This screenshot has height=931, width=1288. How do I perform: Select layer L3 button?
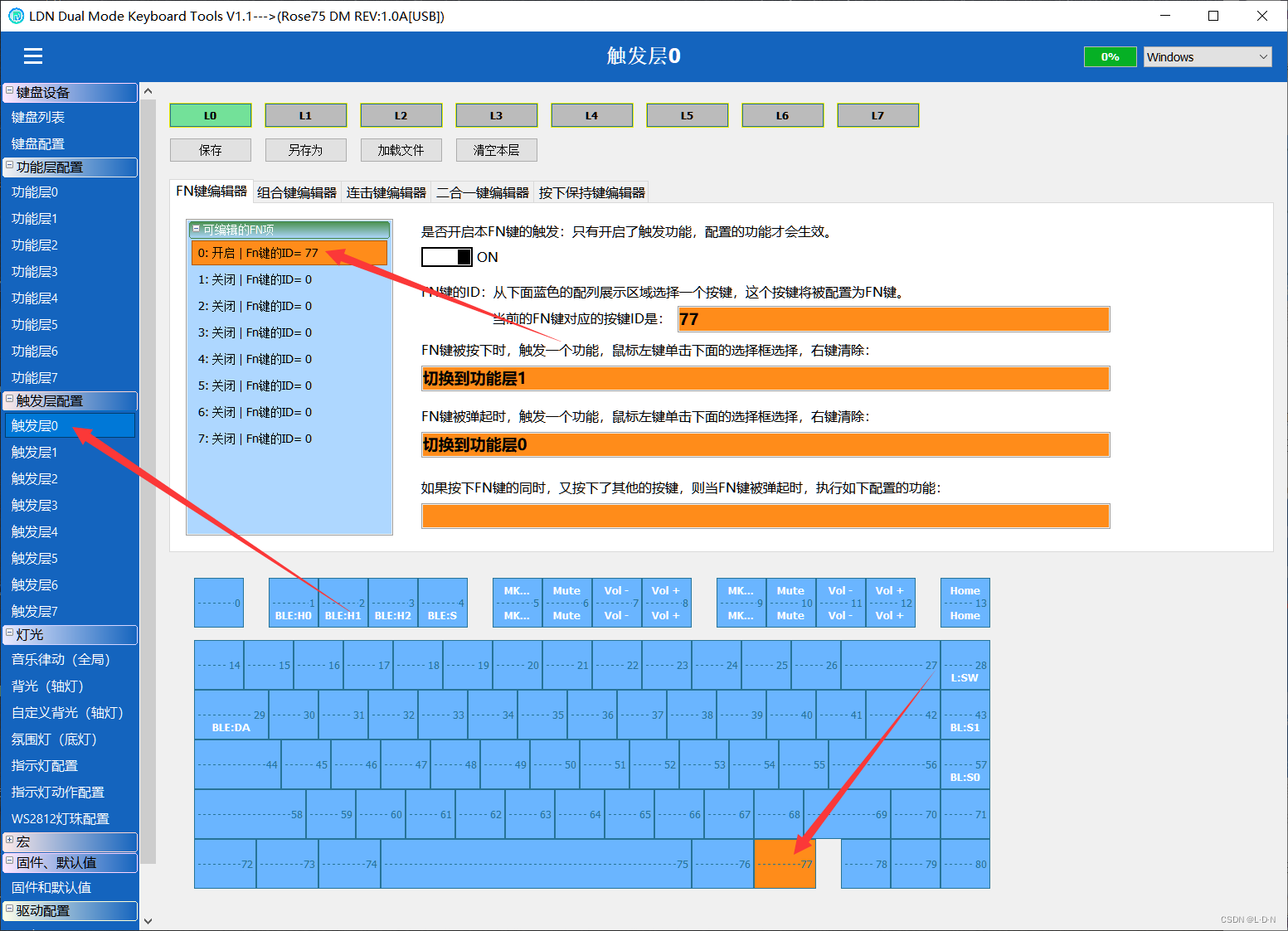tap(497, 115)
